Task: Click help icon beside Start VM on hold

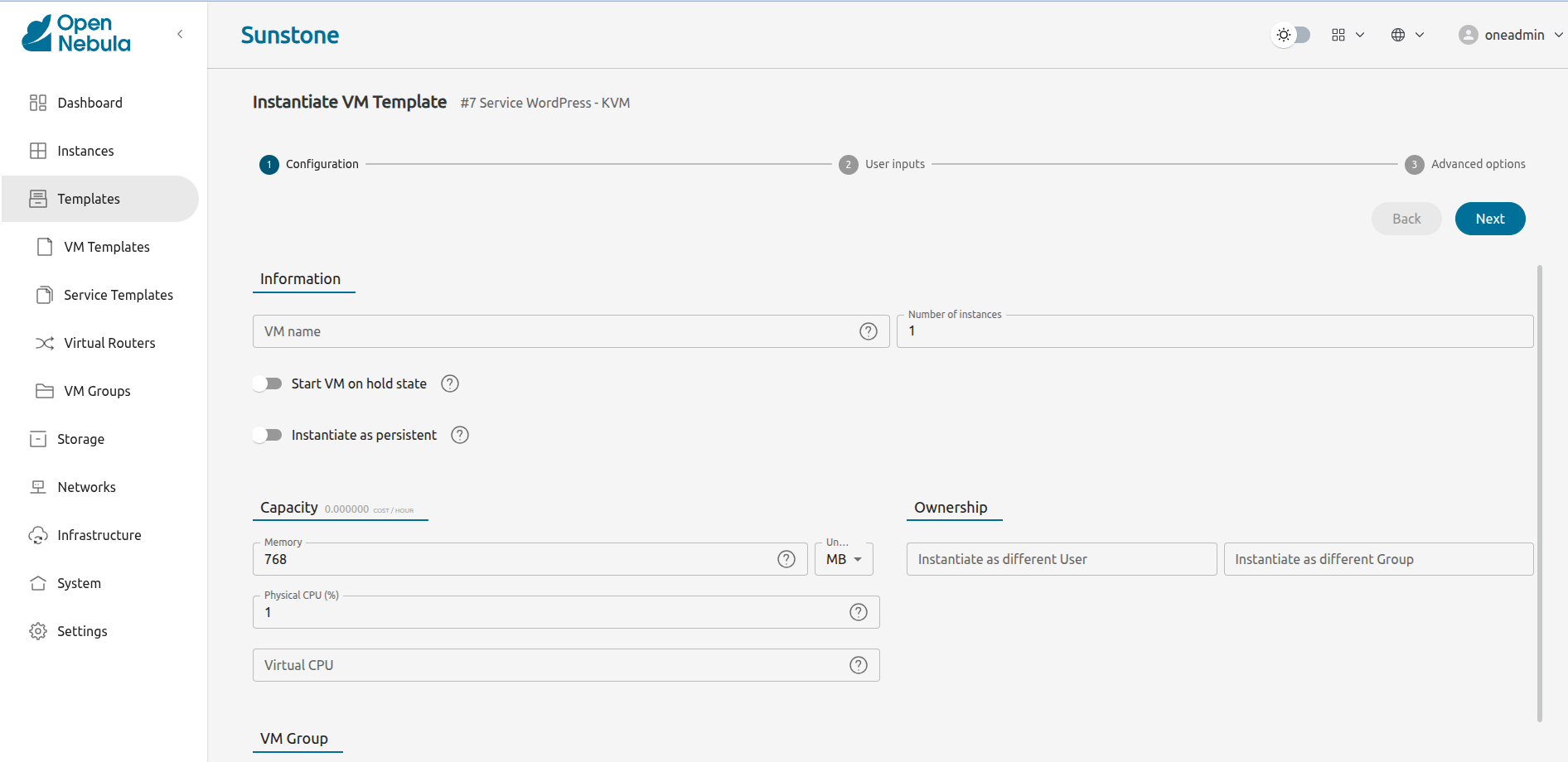Action: click(x=450, y=383)
